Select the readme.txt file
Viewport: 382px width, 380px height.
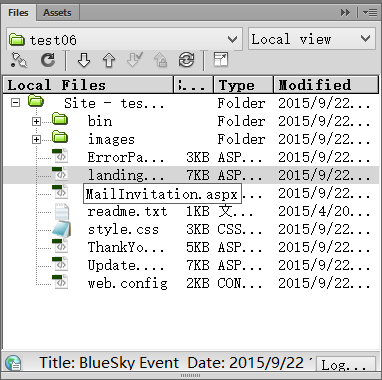[x=127, y=211]
